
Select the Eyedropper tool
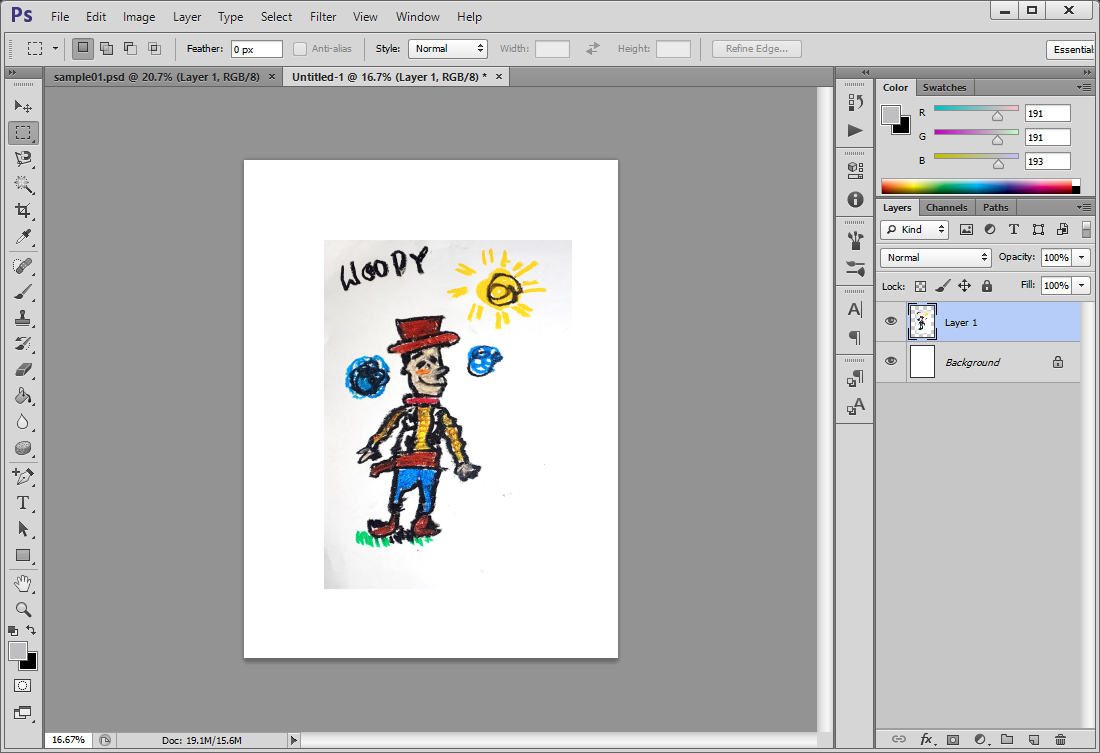23,237
